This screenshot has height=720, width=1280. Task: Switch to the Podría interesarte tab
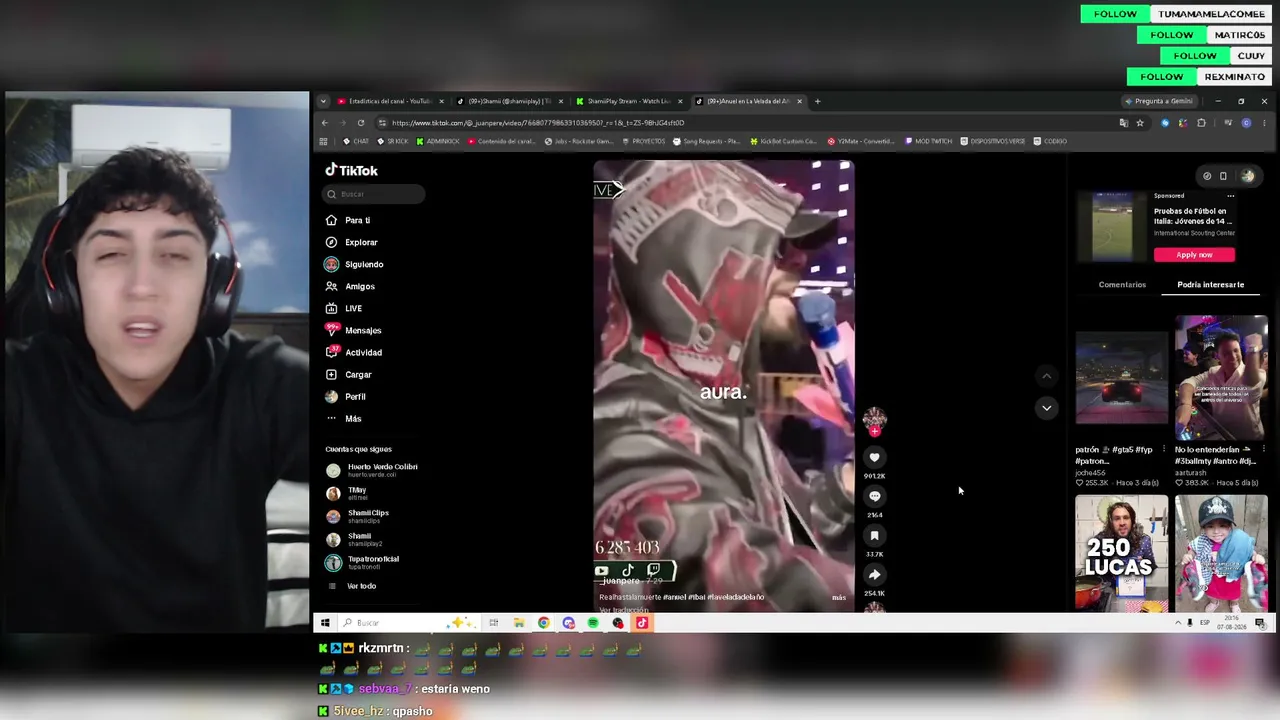tap(1210, 285)
